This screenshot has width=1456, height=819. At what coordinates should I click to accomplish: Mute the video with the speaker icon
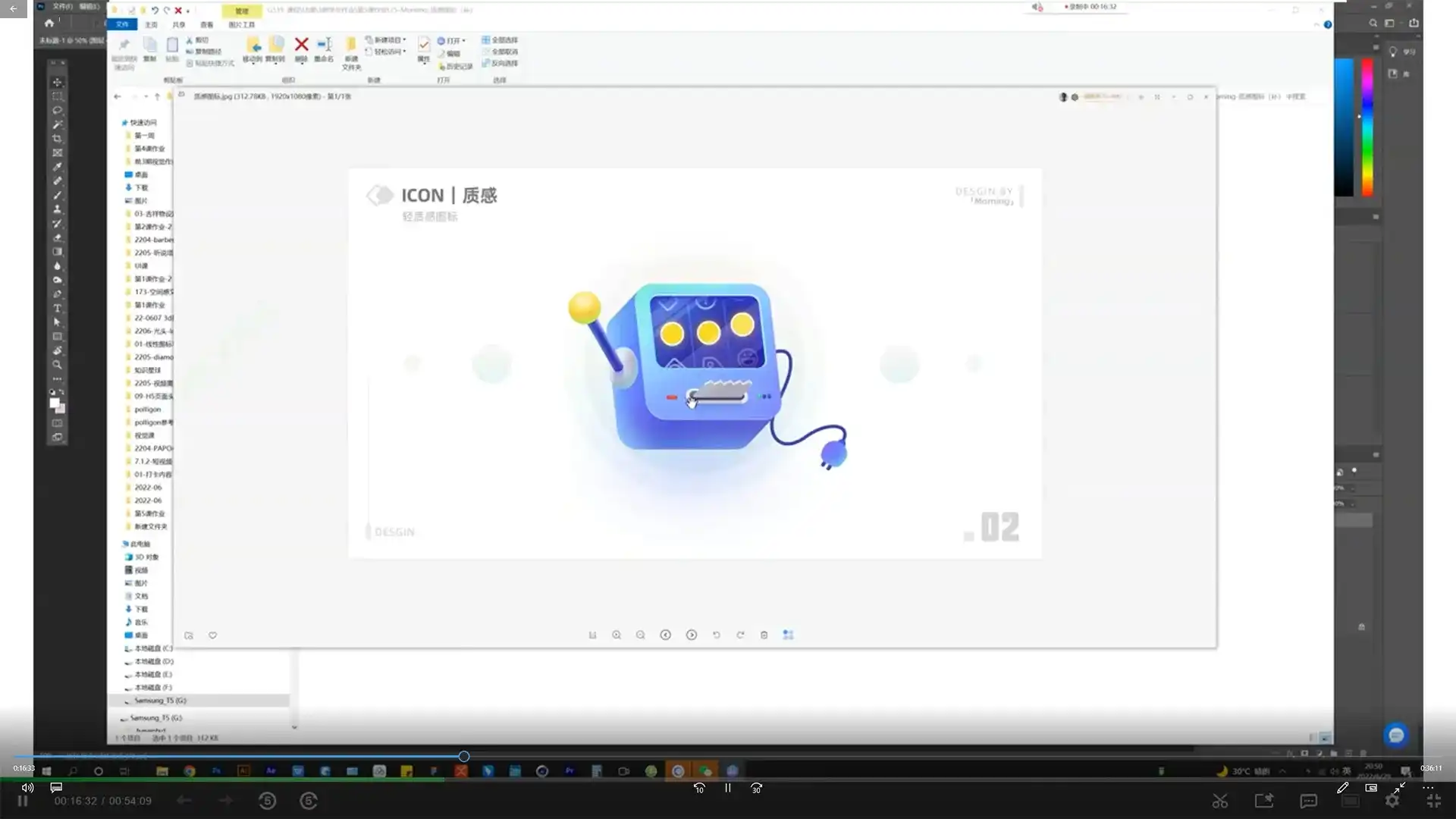click(27, 788)
